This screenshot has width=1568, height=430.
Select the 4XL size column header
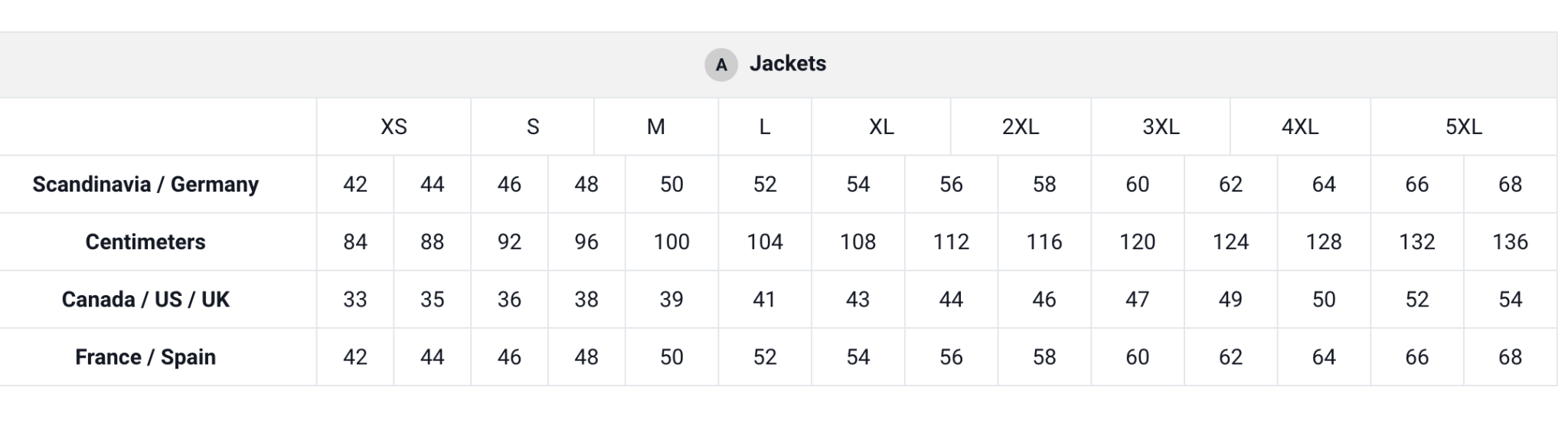pos(1300,126)
